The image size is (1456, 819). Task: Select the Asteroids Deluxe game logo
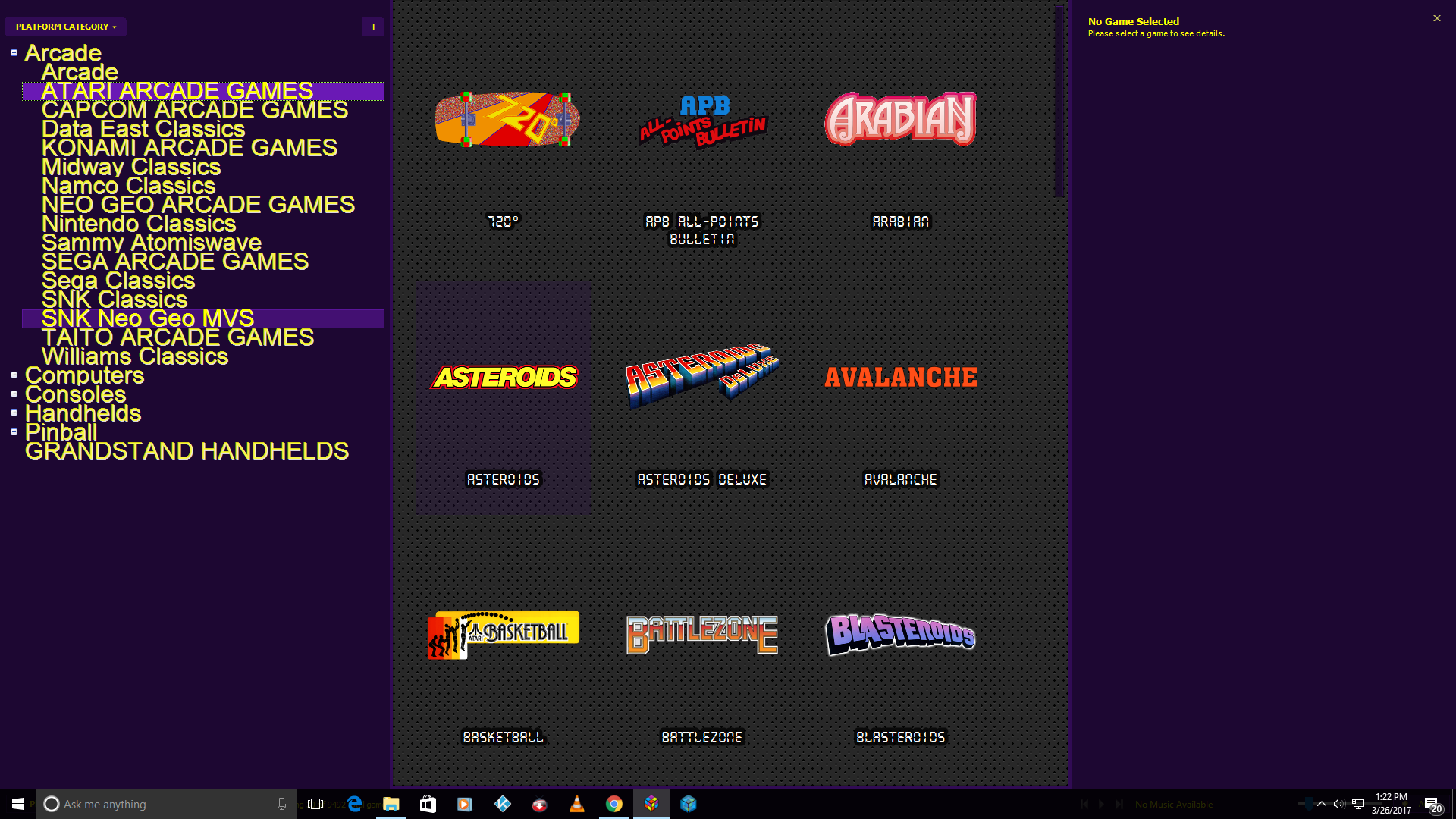[x=702, y=376]
